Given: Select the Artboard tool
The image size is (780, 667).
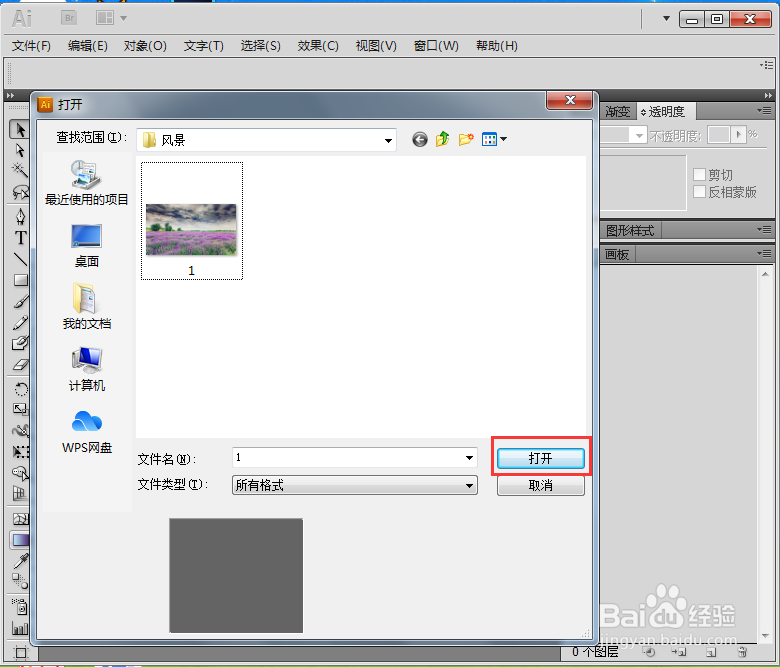Looking at the screenshot, I should 20,652.
